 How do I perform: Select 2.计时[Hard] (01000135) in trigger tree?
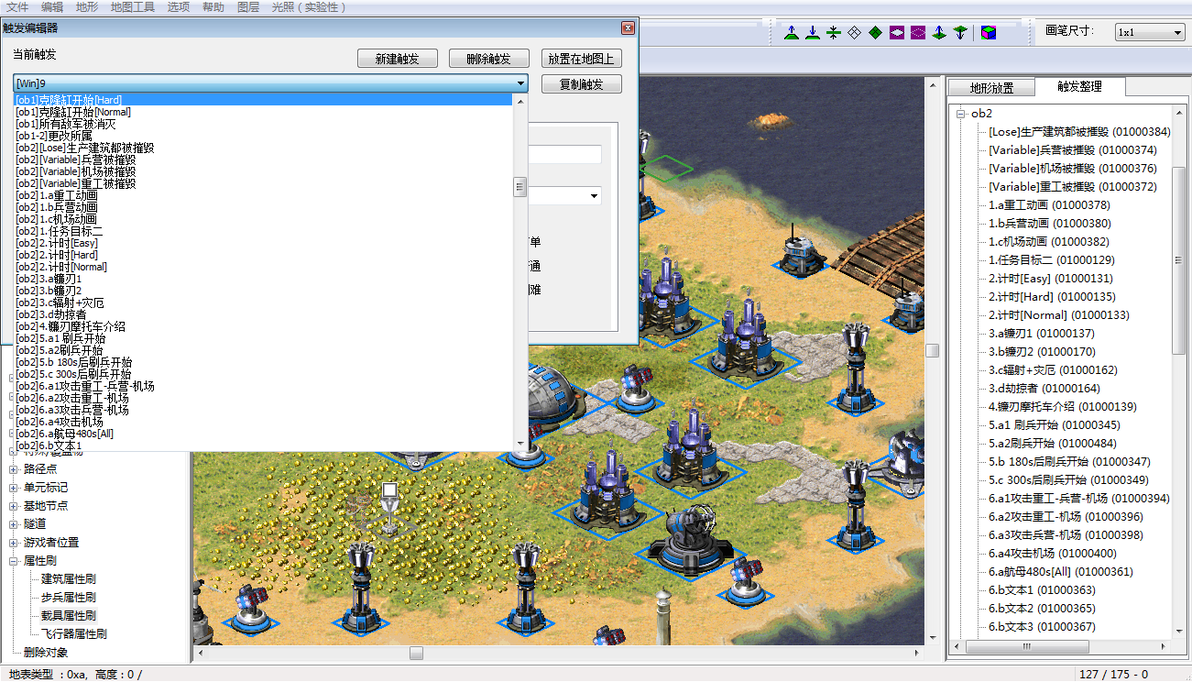click(1052, 297)
